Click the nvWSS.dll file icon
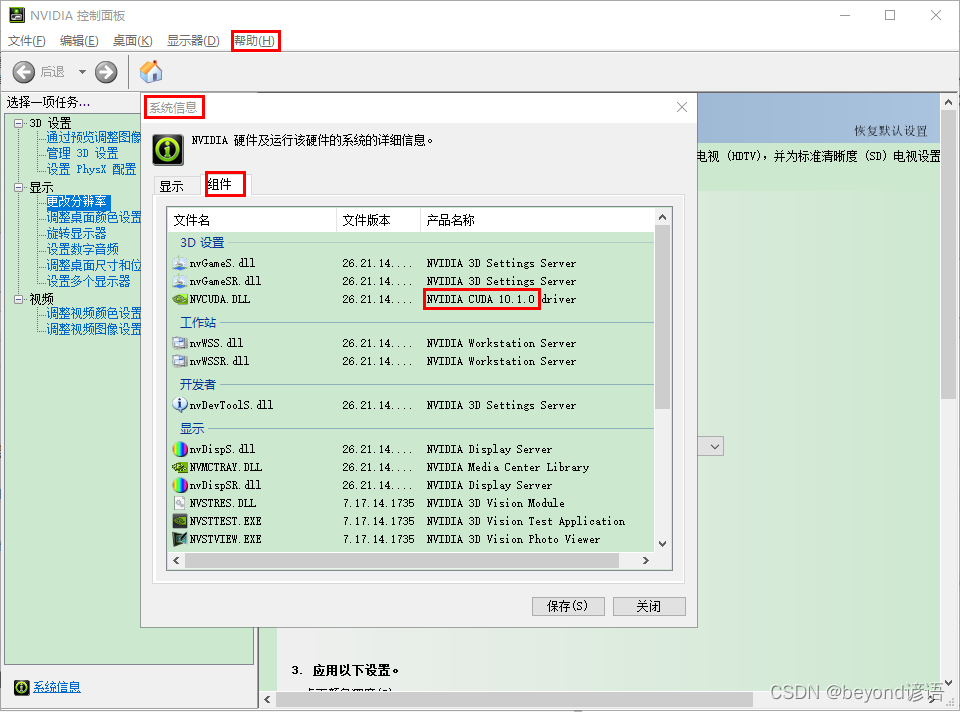This screenshot has height=712, width=960. tap(179, 343)
